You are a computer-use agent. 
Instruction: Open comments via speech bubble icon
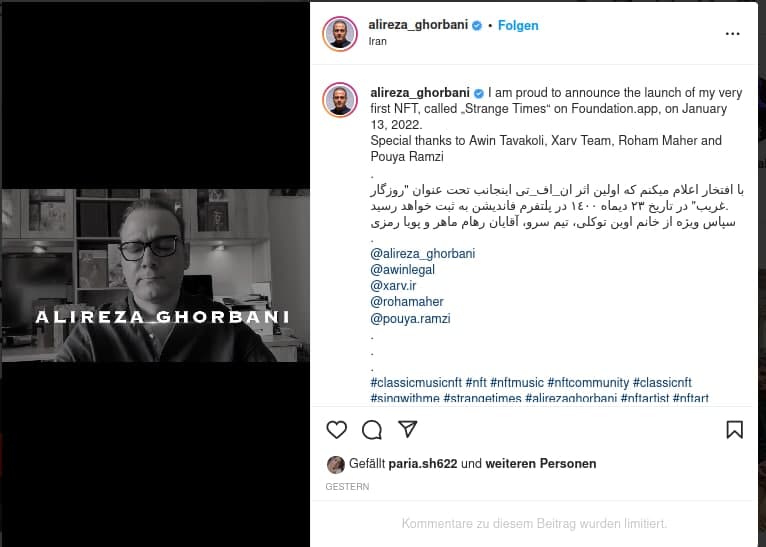[x=372, y=430]
